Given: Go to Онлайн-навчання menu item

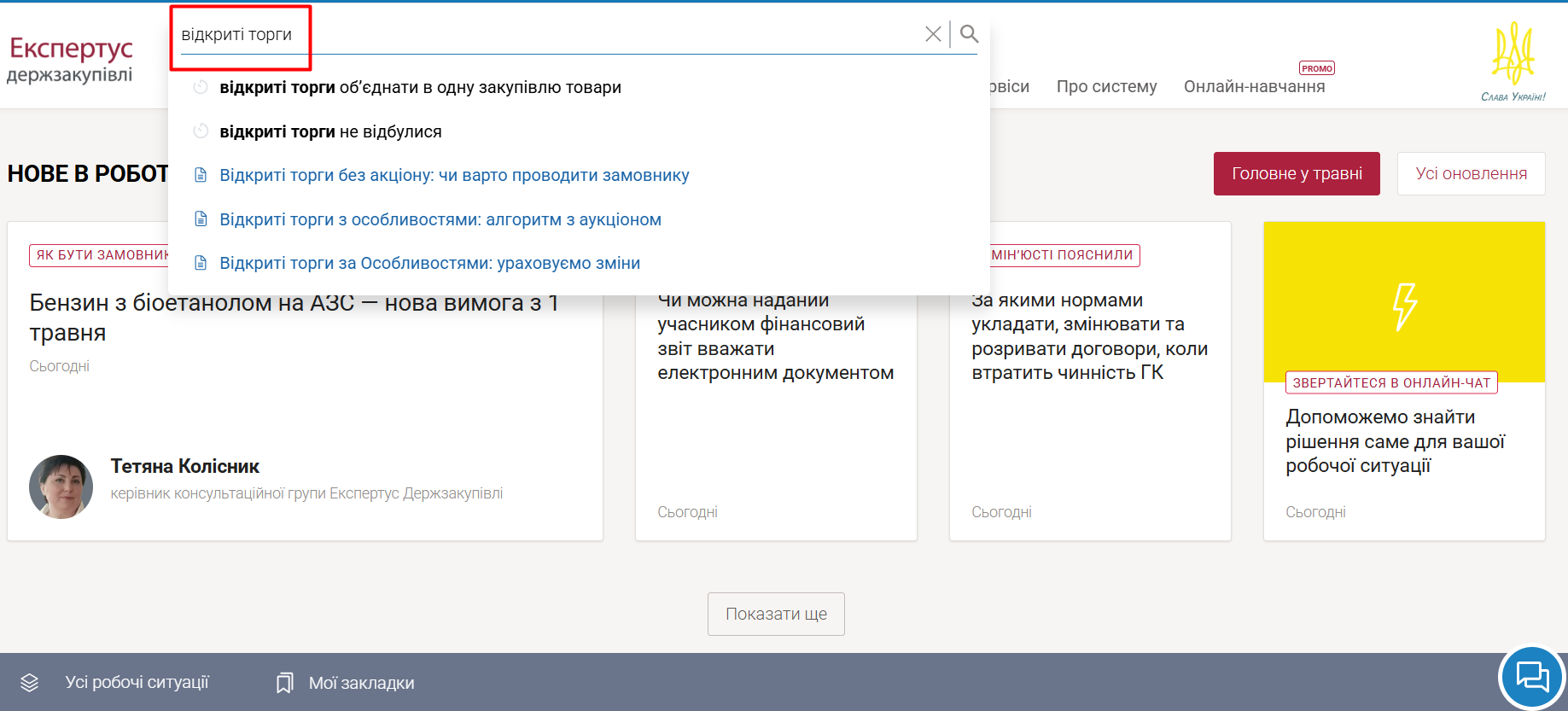Looking at the screenshot, I should click(x=1254, y=86).
